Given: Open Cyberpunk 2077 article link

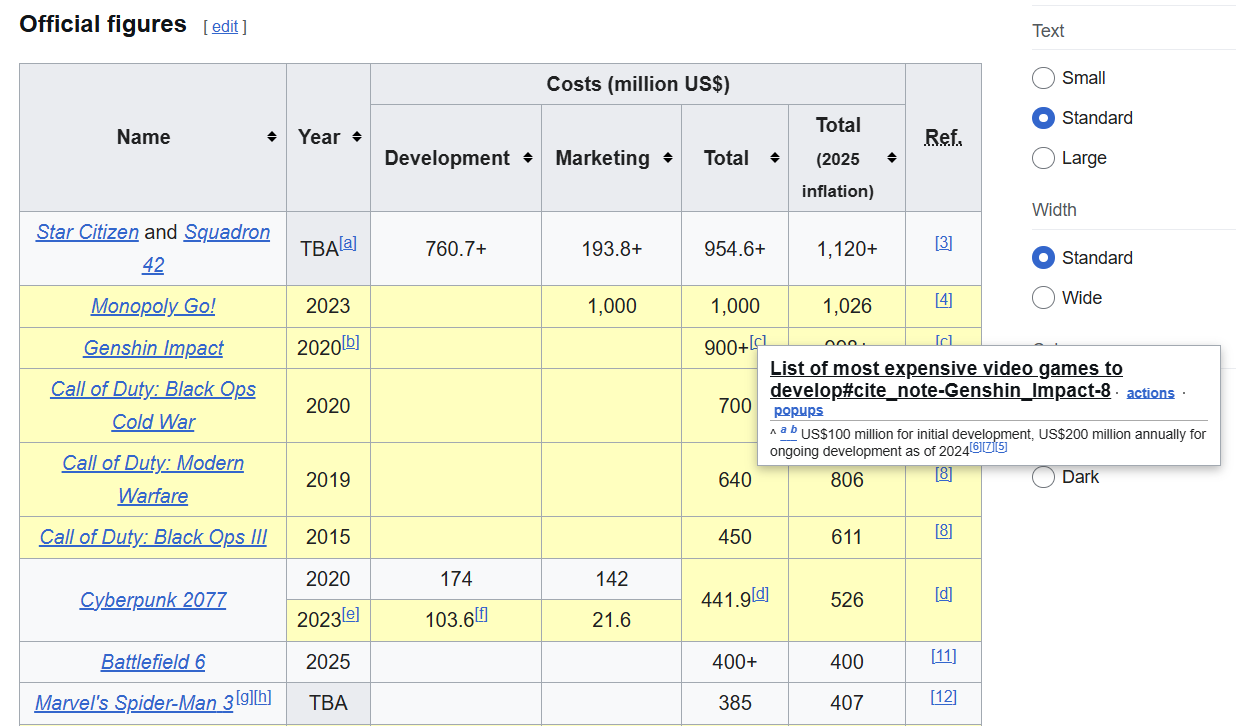Looking at the screenshot, I should tap(153, 600).
